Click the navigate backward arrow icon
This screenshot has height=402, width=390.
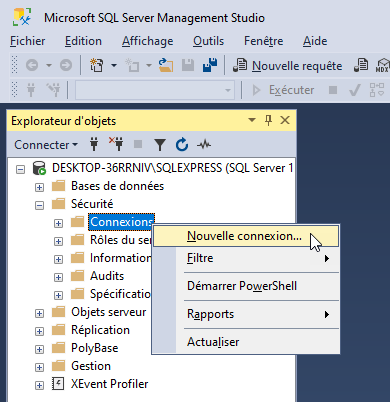(32, 65)
